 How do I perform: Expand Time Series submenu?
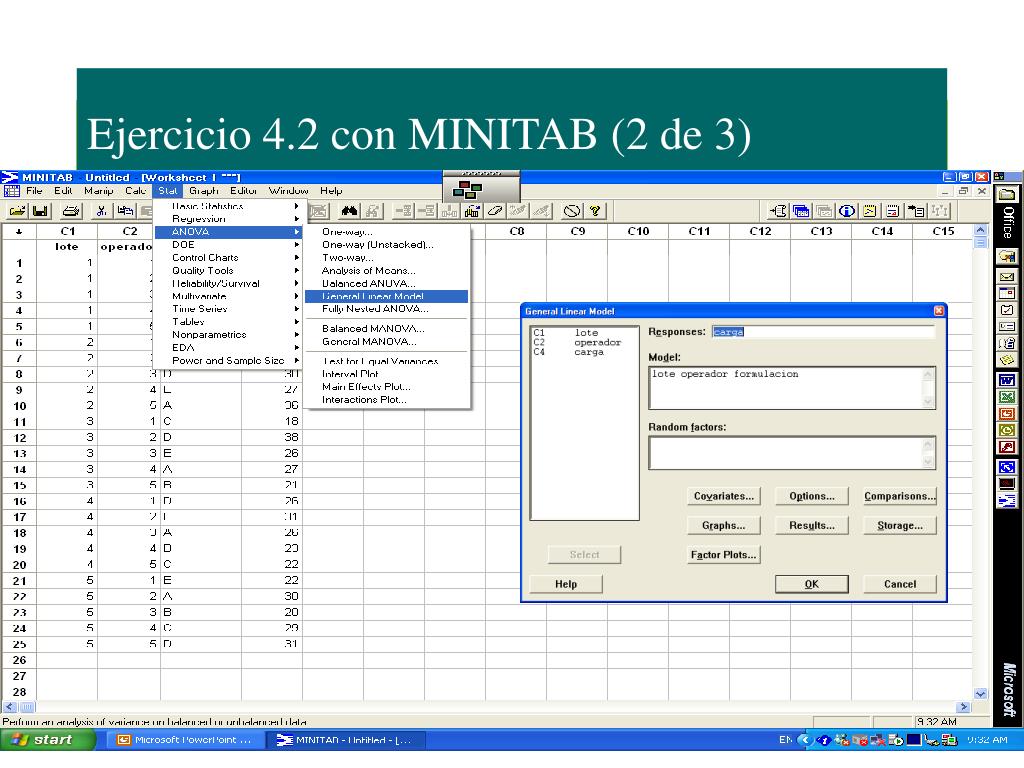[227, 309]
